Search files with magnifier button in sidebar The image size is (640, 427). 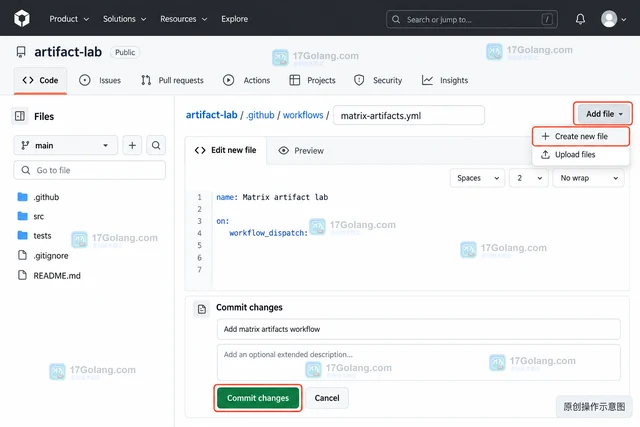click(x=156, y=145)
